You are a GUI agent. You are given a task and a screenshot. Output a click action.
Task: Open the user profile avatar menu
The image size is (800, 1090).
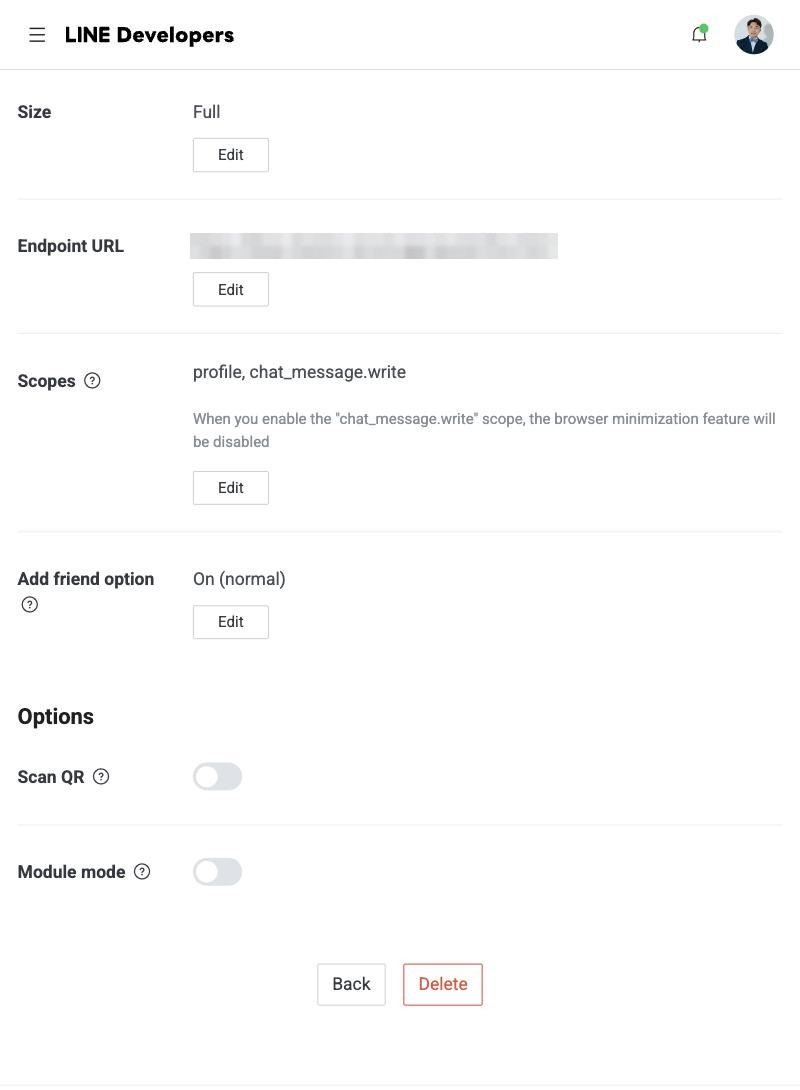coord(753,35)
